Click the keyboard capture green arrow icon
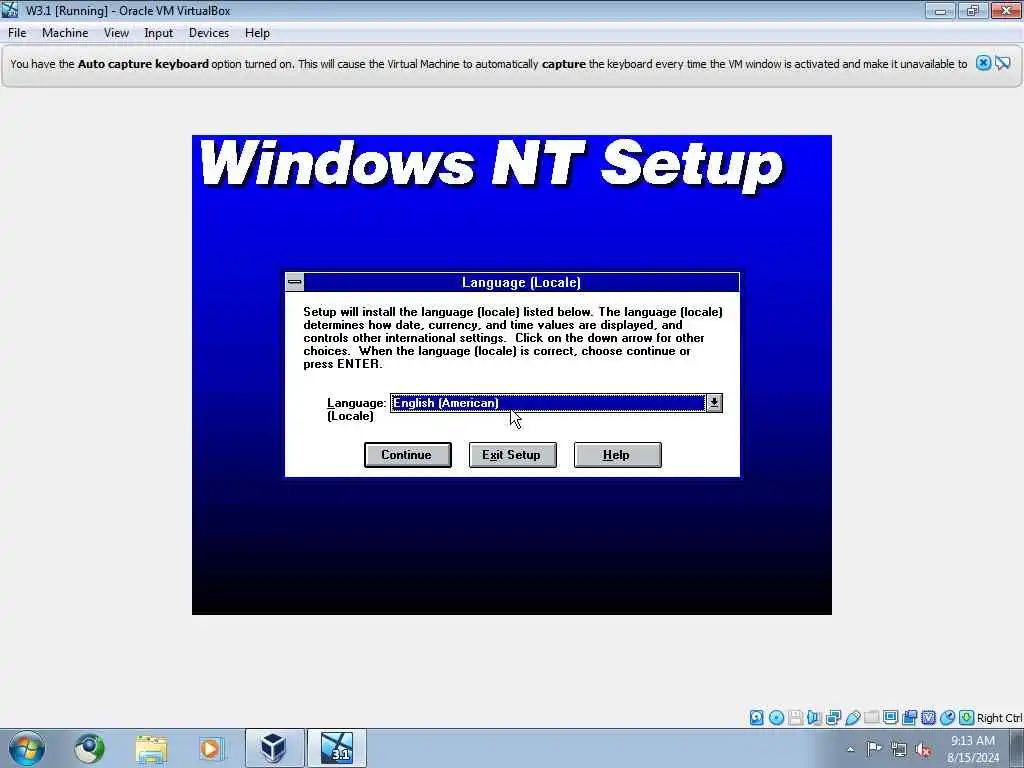The height and width of the screenshot is (768, 1024). pos(967,718)
